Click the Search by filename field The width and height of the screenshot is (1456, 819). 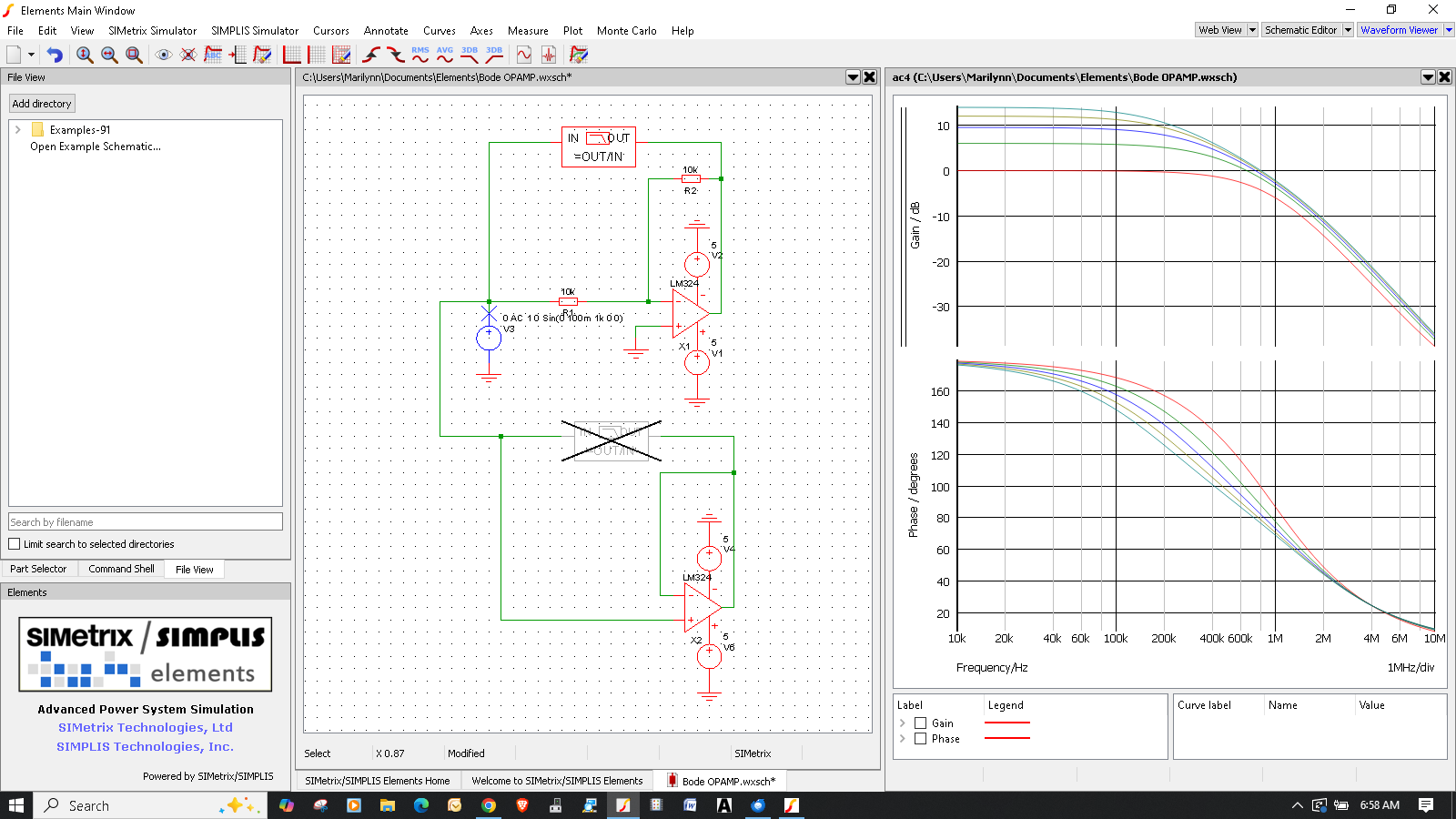(146, 522)
